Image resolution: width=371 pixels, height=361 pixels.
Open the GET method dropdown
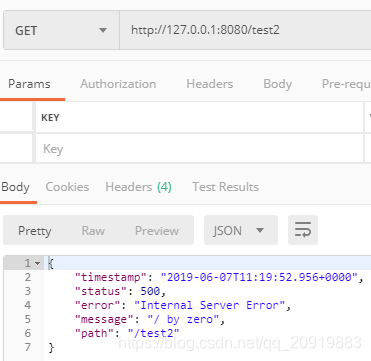pos(61,30)
